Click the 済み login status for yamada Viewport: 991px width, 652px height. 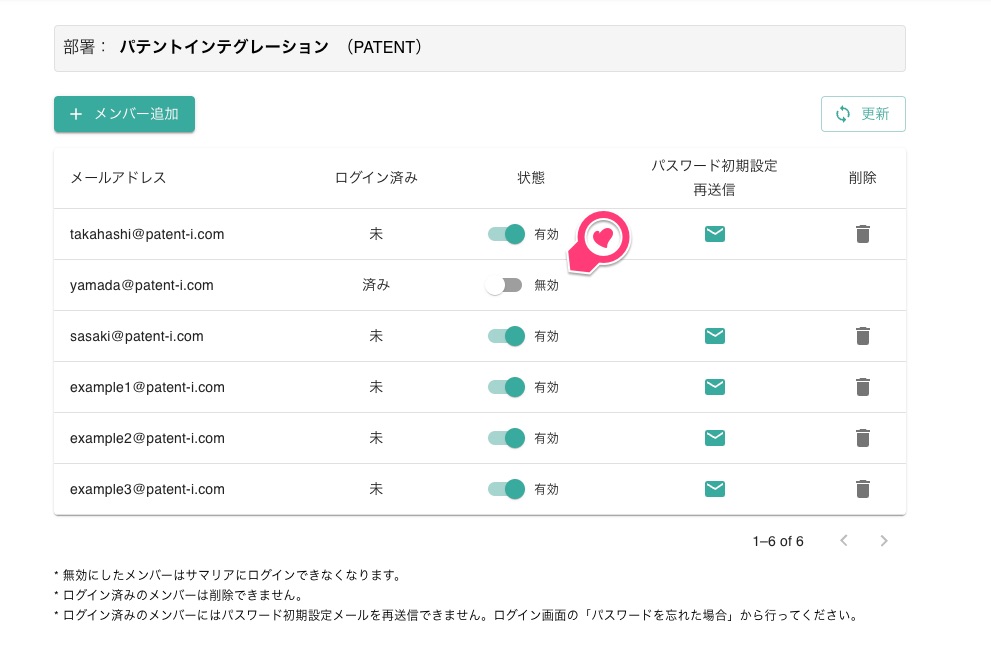[x=376, y=285]
